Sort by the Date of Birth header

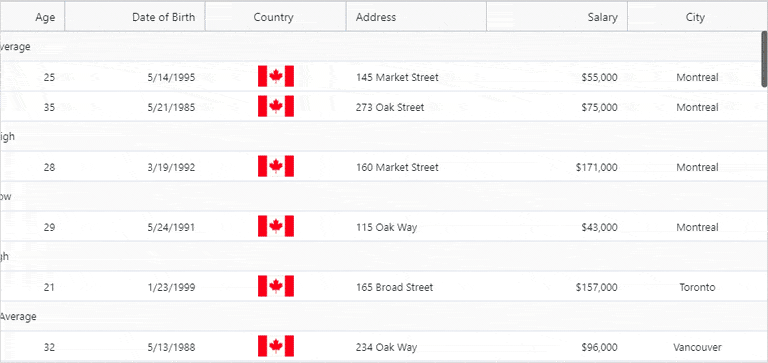point(135,17)
